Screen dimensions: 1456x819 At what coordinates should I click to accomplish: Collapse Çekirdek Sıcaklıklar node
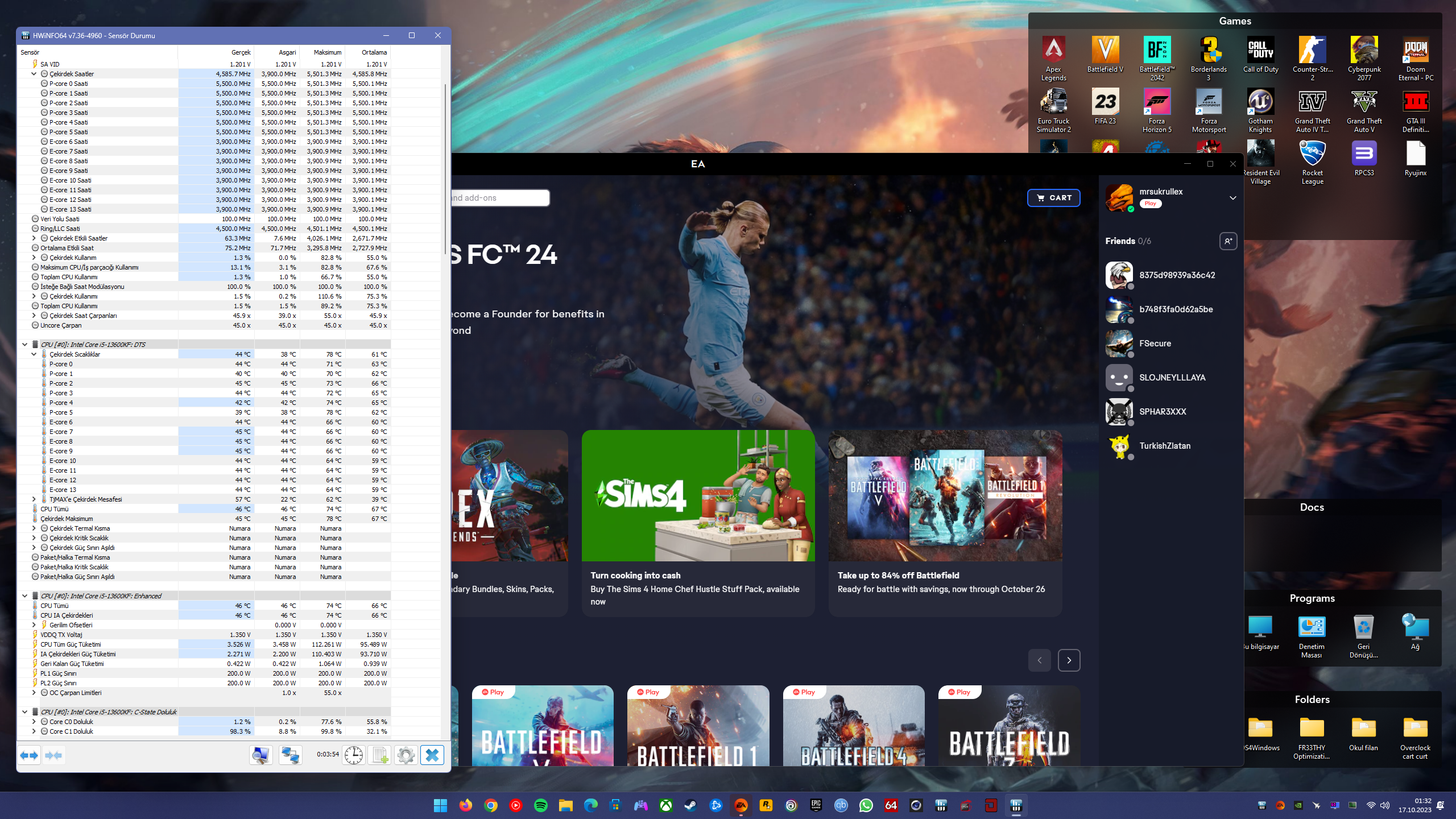[x=34, y=354]
